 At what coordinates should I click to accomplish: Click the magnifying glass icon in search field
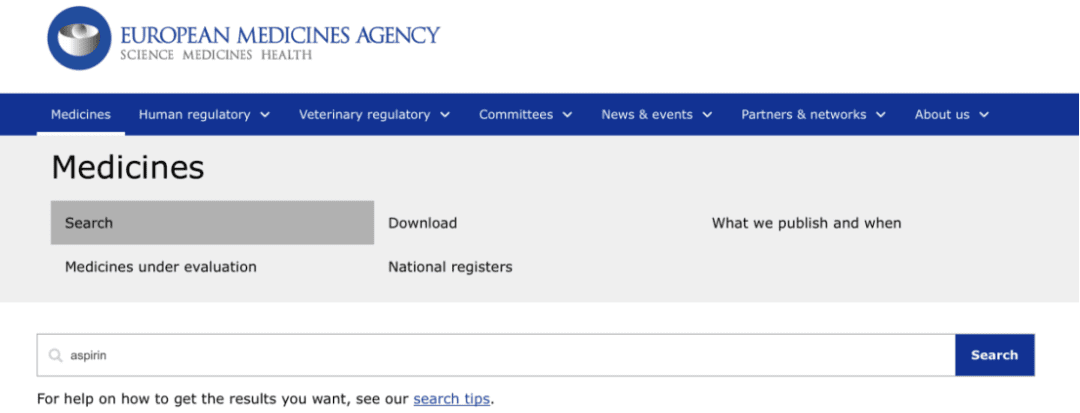(x=55, y=355)
